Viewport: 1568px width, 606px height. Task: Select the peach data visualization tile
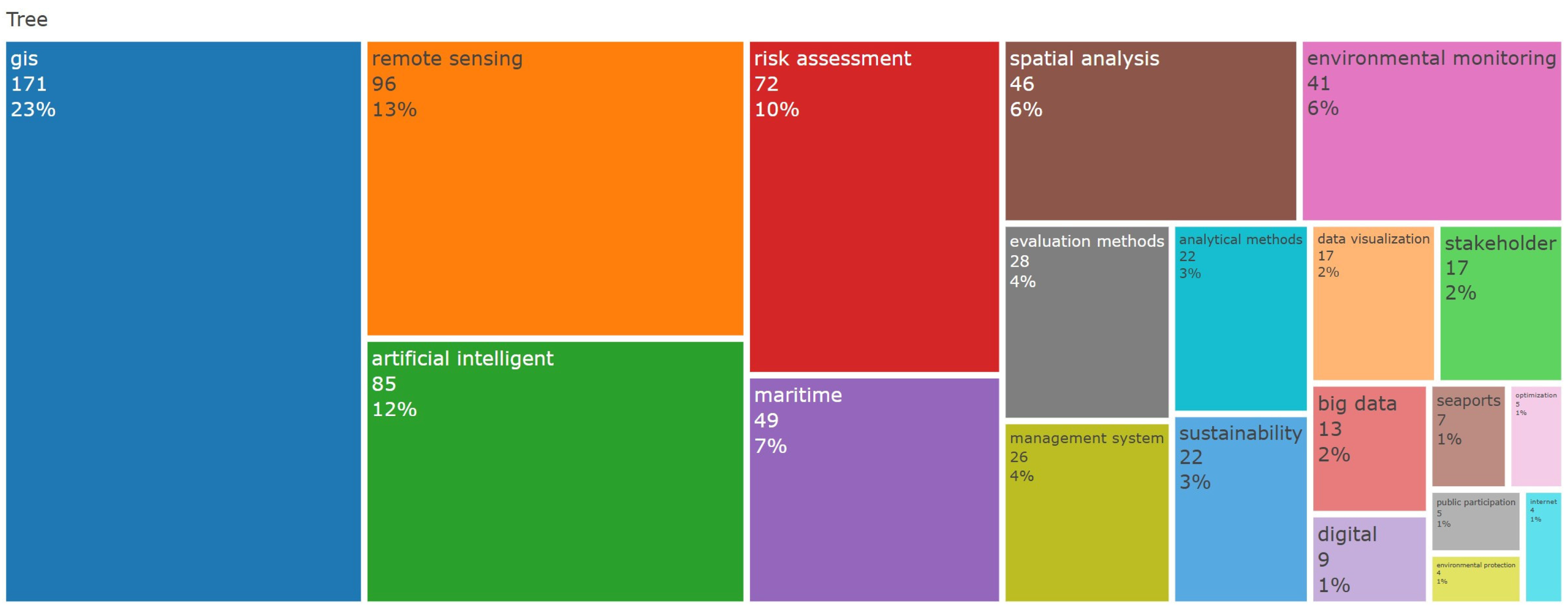[1373, 303]
